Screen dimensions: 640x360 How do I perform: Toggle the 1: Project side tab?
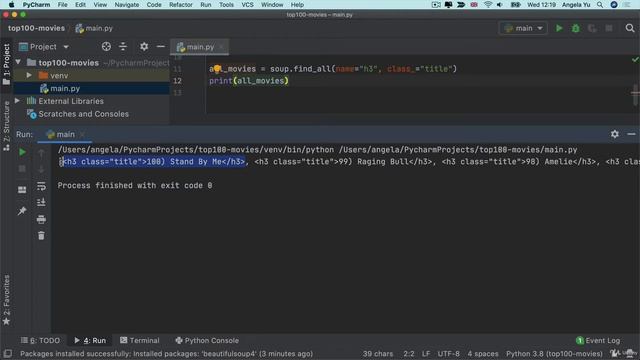(7, 64)
